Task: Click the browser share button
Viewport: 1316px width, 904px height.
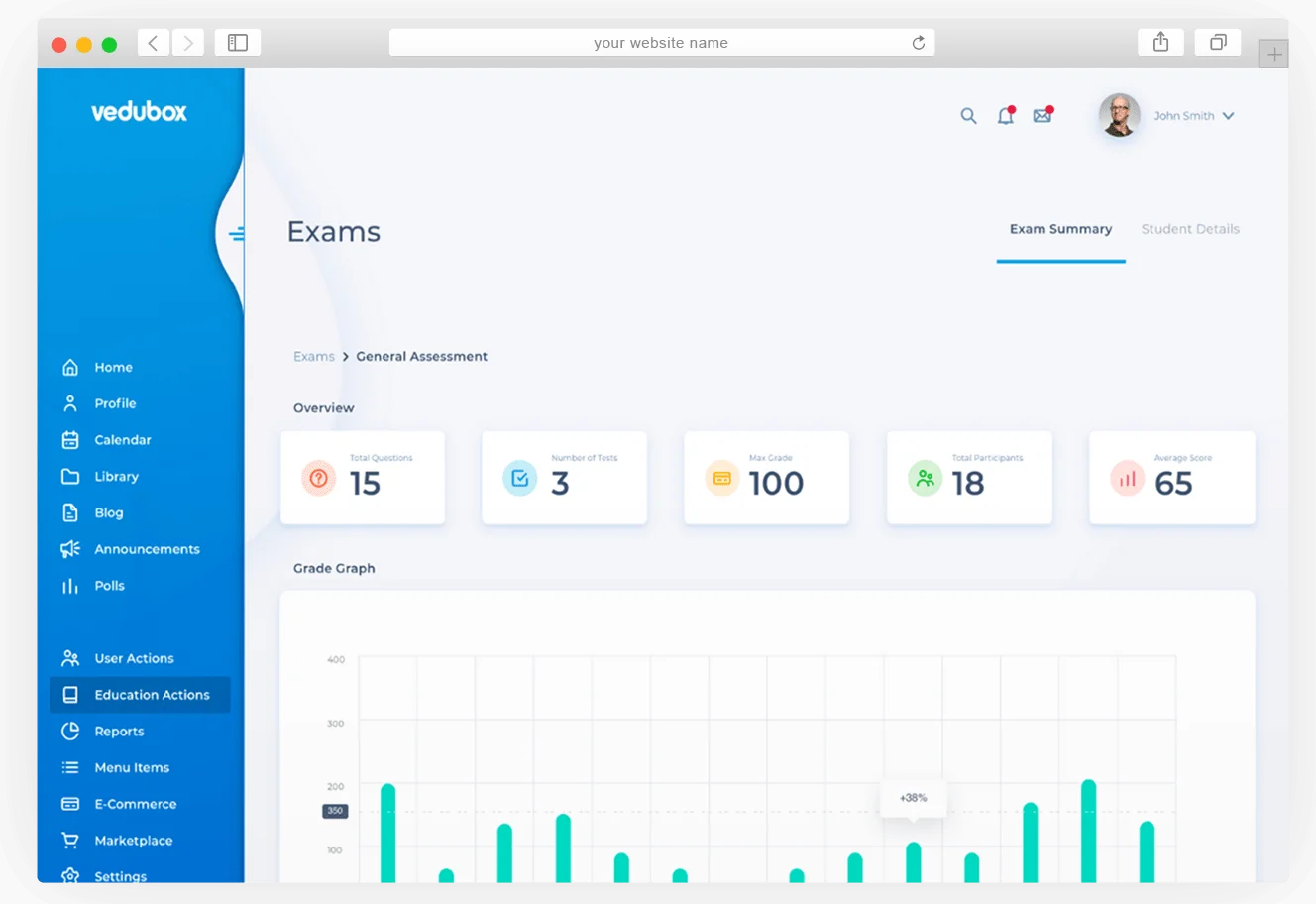Action: [1160, 43]
